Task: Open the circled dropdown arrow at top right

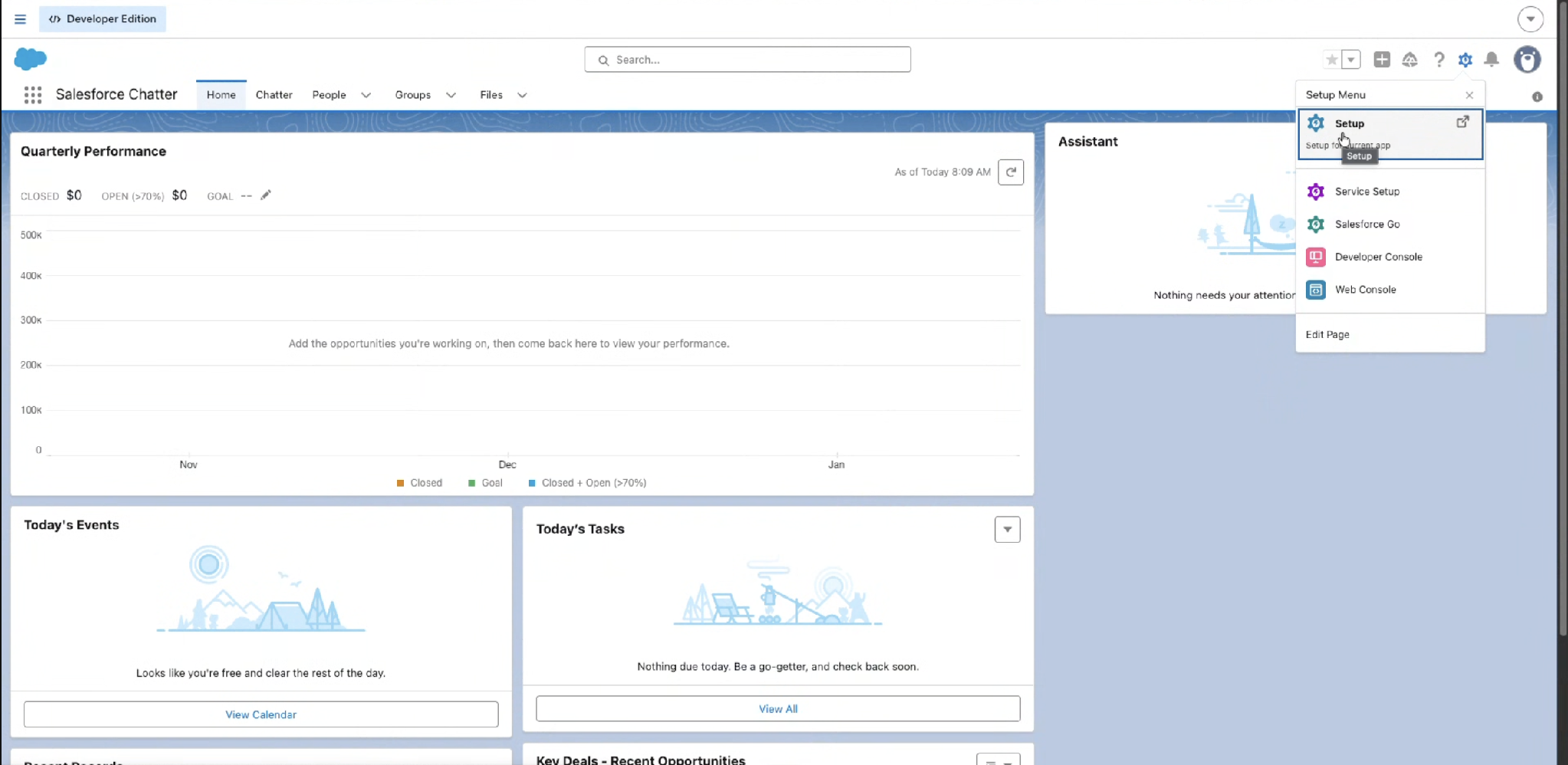Action: (x=1530, y=19)
